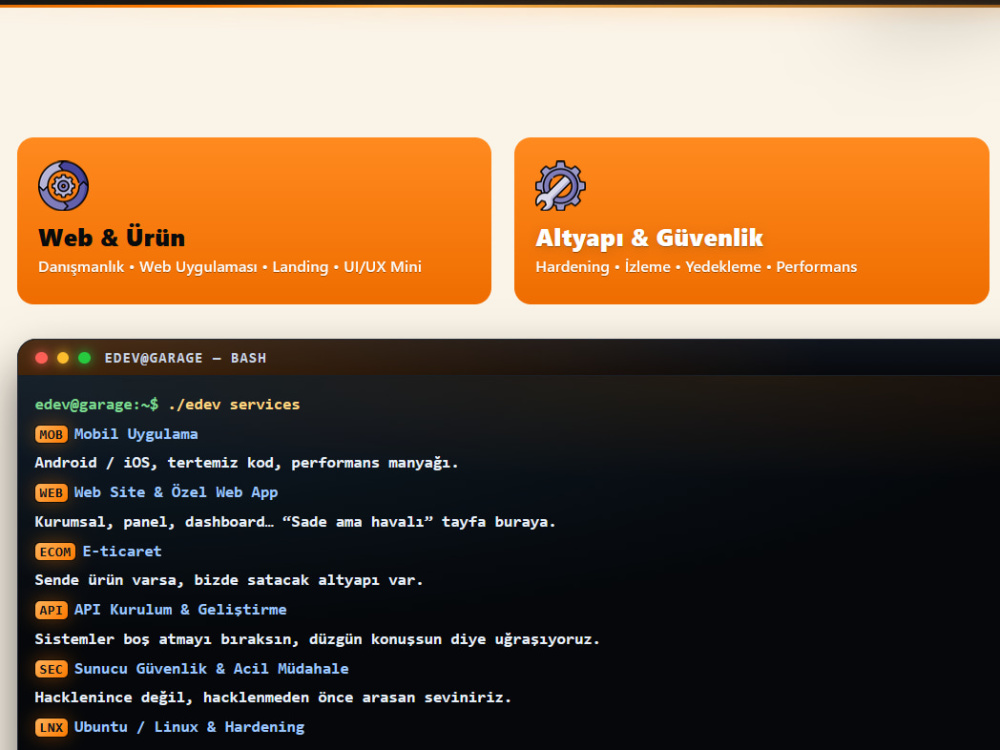The image size is (1000, 750).
Task: Click 'Kurumsal, panel, dashboard…' description line
Action: pyautogui.click(x=295, y=522)
